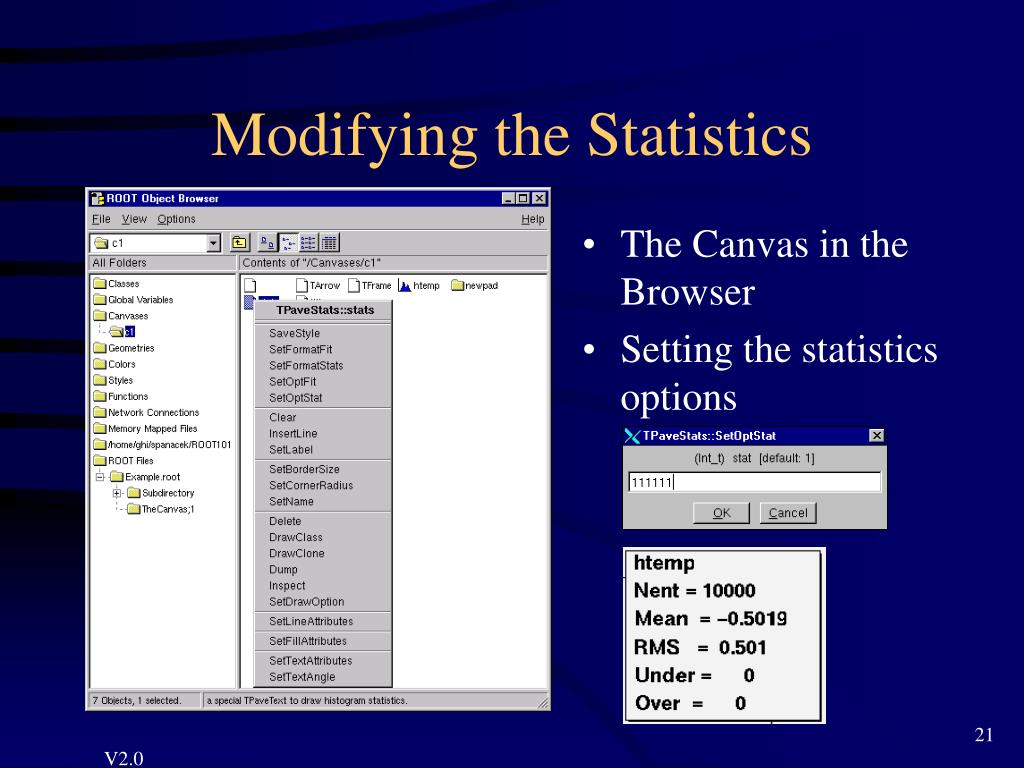
Task: Click the "Mean = -0.5019" statistics line
Action: [711, 618]
